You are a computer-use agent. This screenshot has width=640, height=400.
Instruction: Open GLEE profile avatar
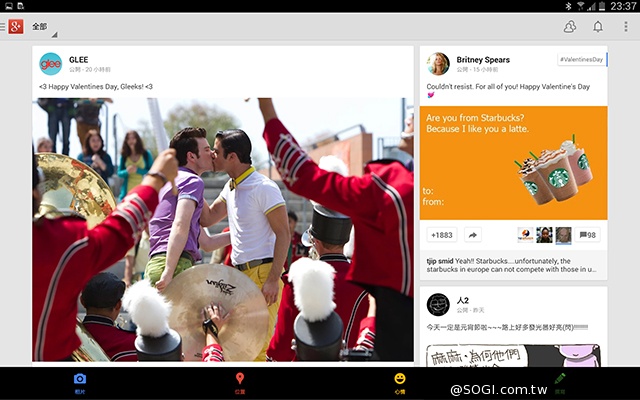click(x=50, y=64)
